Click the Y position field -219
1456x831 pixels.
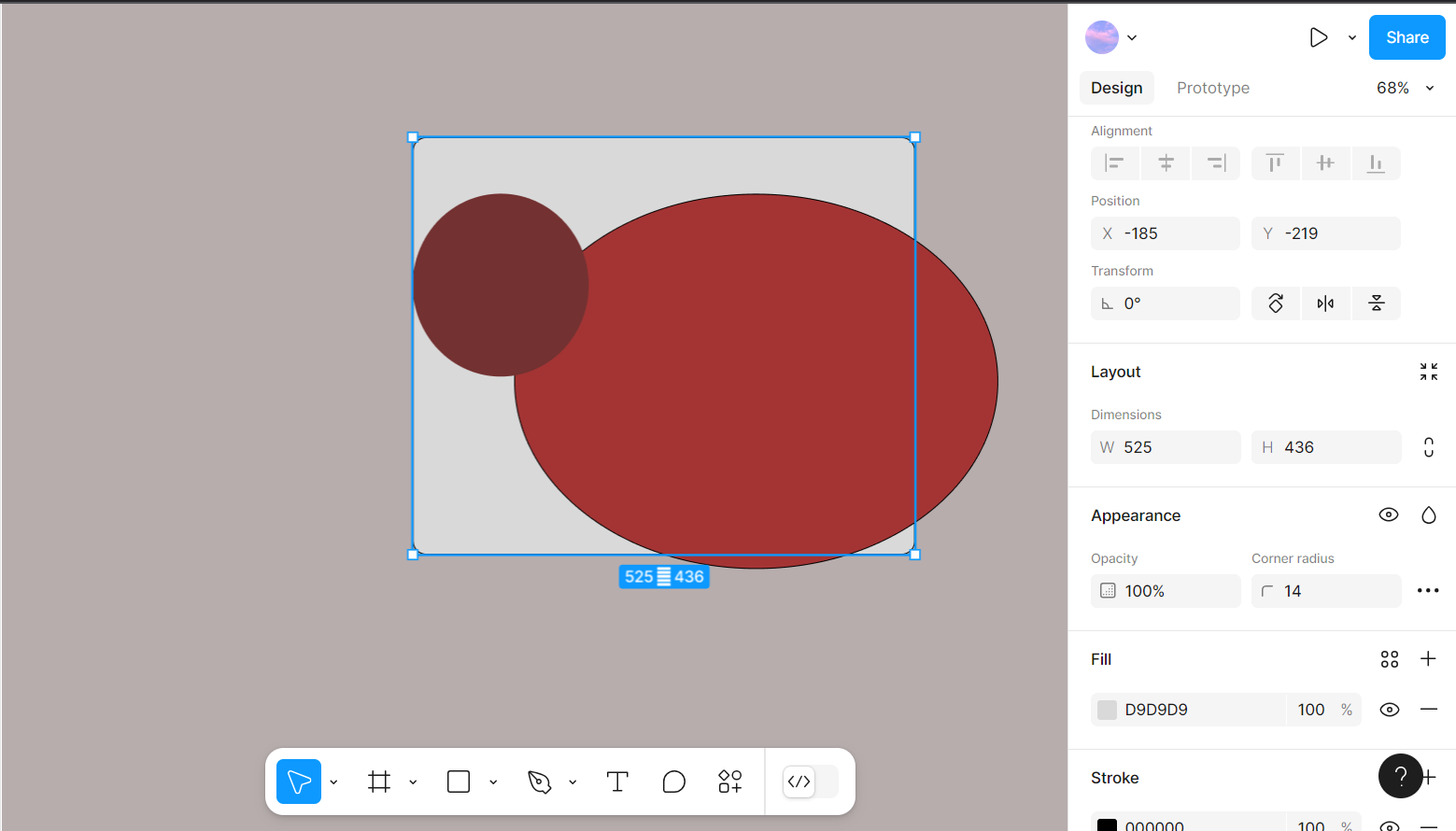1326,233
